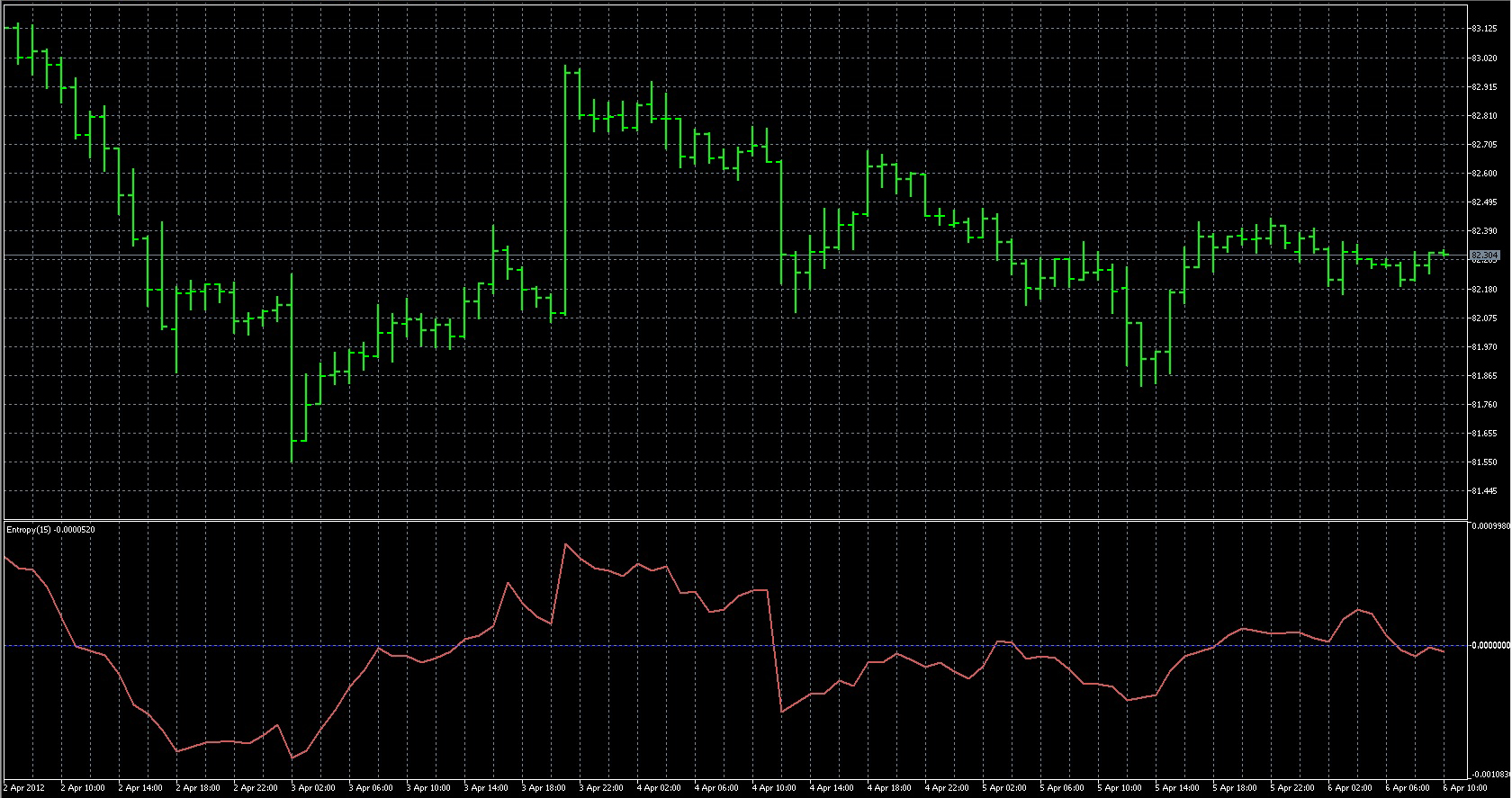Click the 83.020 price scale label

click(x=1484, y=58)
